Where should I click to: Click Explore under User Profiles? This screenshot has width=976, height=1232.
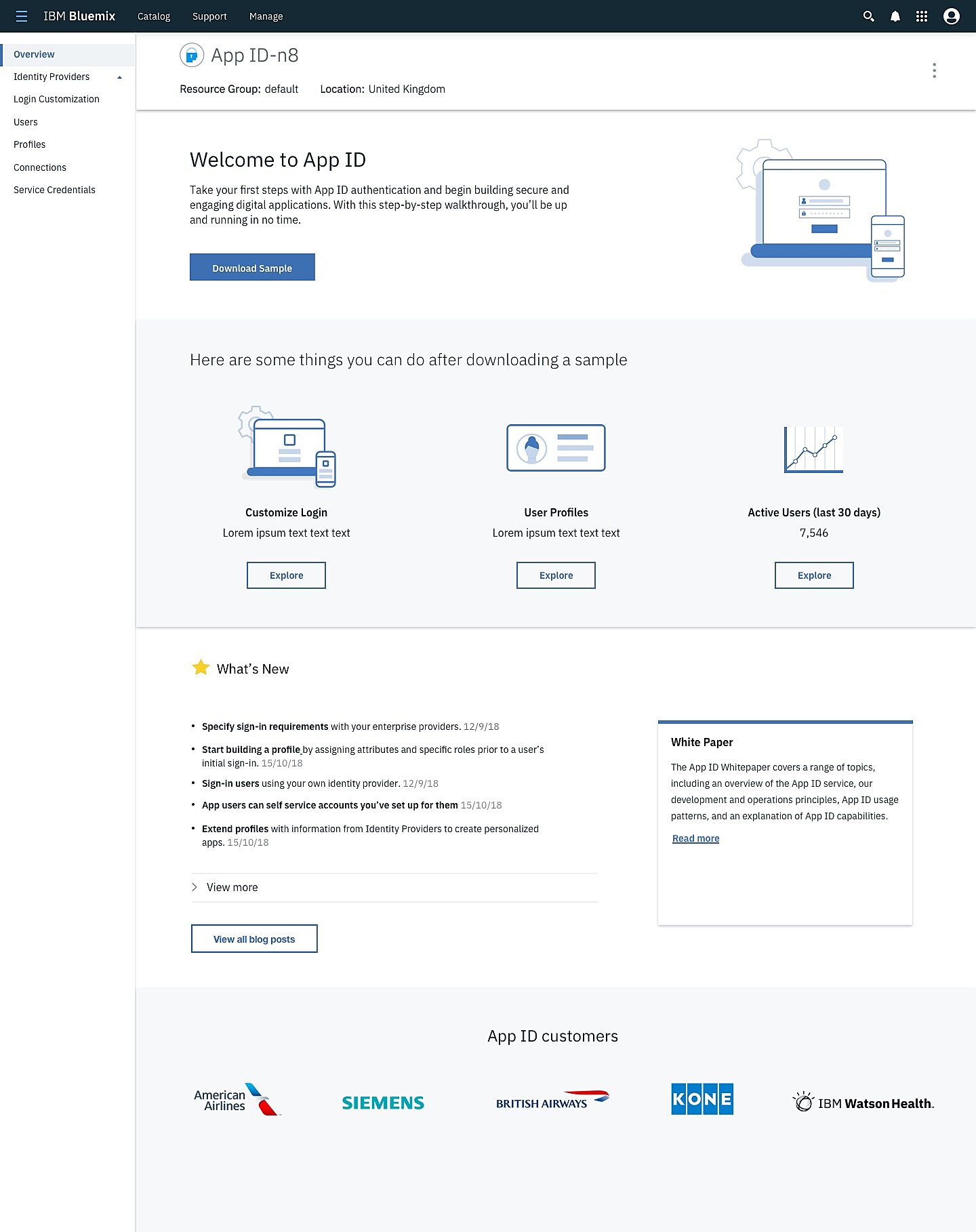click(556, 575)
